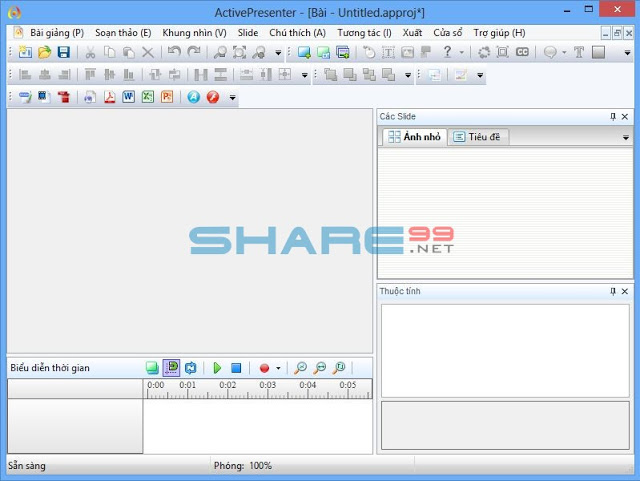This screenshot has width=640, height=481.
Task: Export to Microsoft Excel icon
Action: pos(148,97)
